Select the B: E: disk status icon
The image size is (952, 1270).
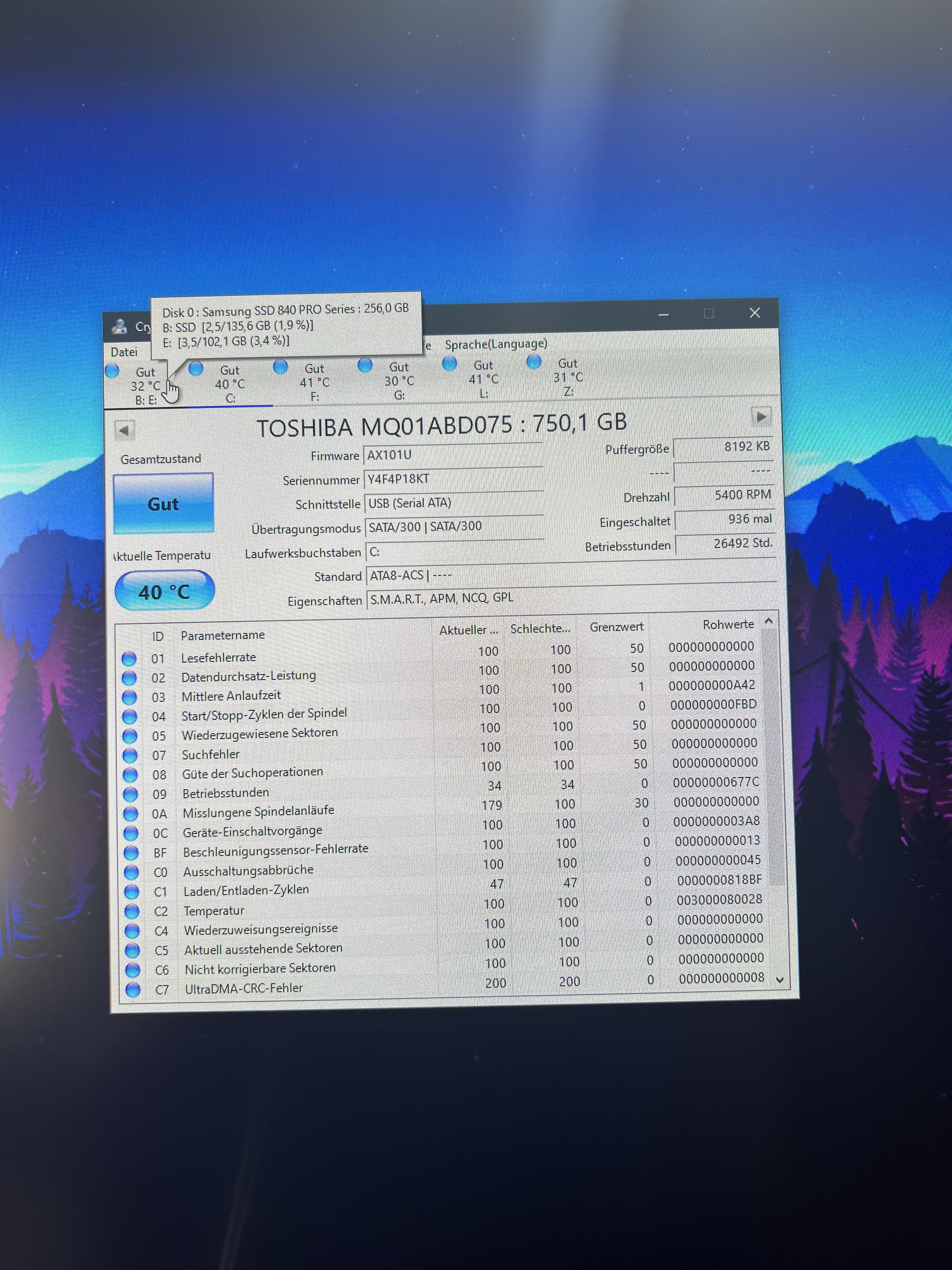click(112, 371)
